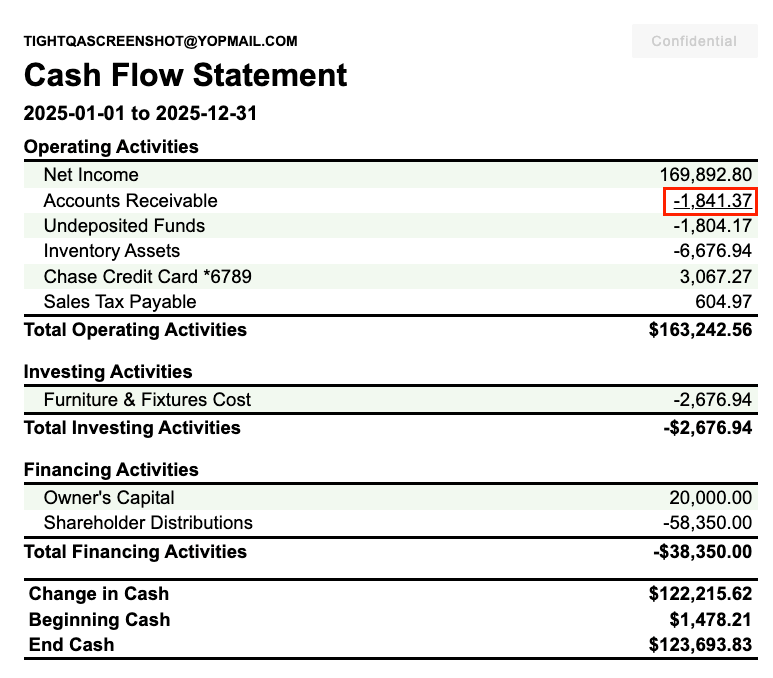Viewport: 773px width, 678px height.
Task: Click the account email address header
Action: 161,41
